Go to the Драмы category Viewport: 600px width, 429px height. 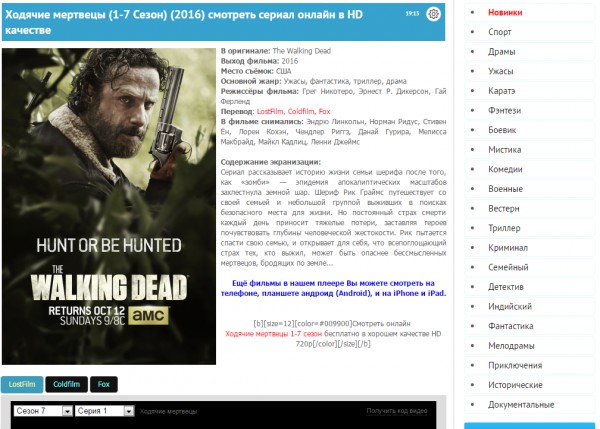click(501, 52)
